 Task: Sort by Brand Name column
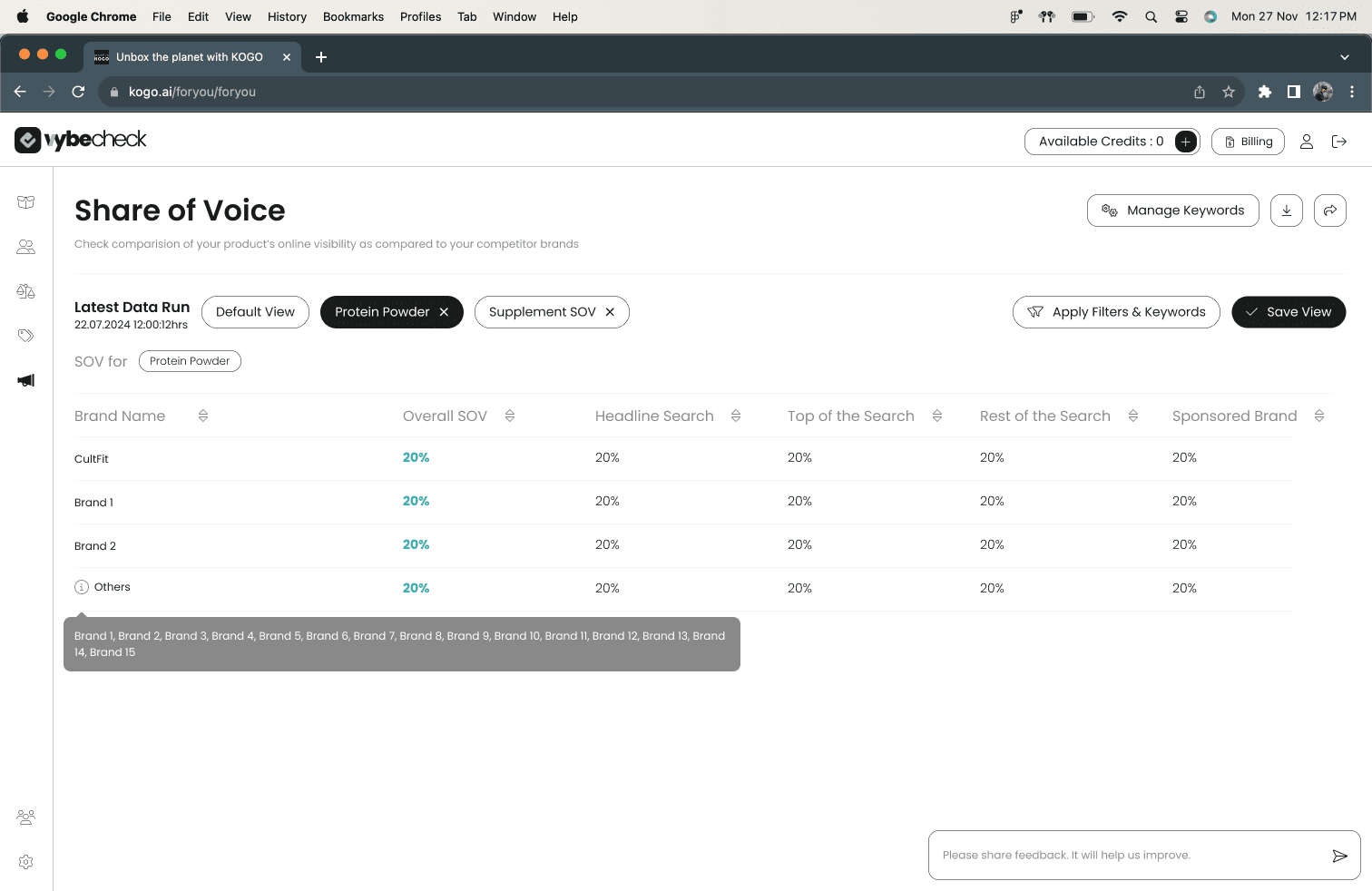point(203,416)
